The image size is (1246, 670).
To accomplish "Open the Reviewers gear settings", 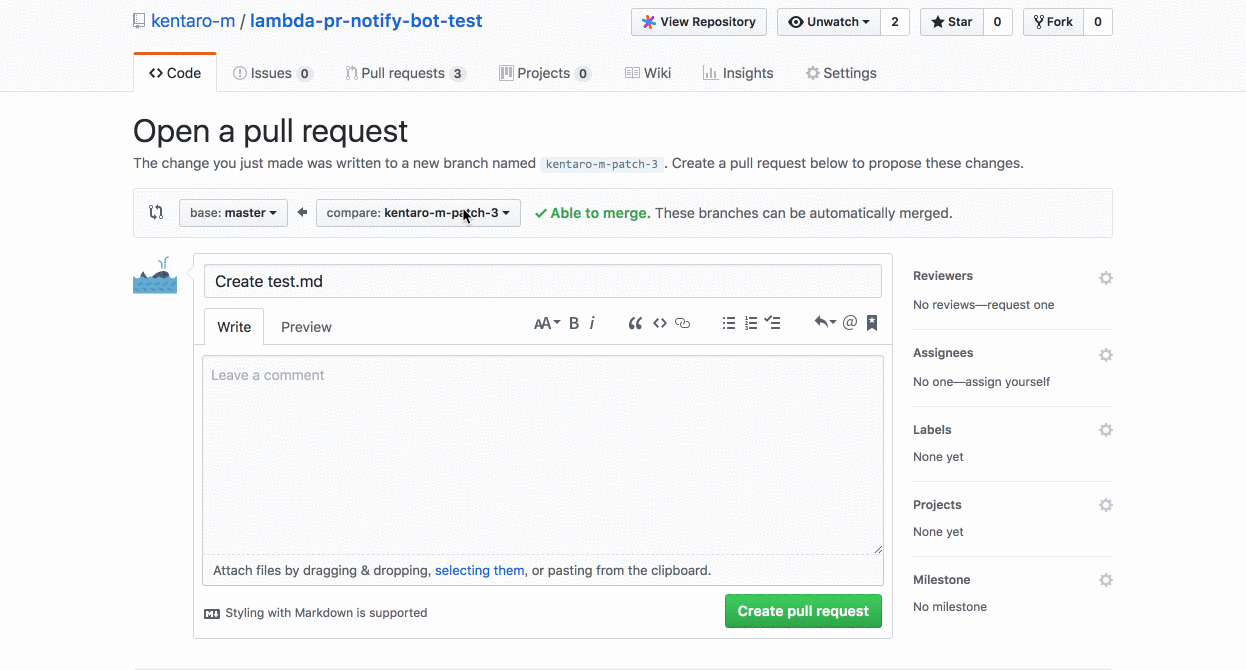I will point(1106,278).
